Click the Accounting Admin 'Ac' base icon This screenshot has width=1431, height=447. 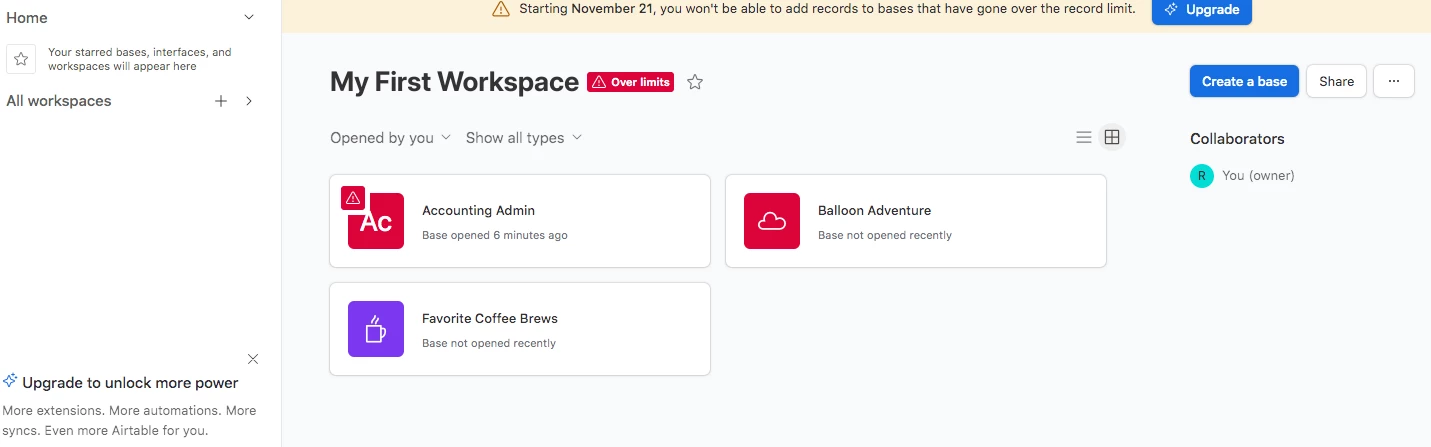tap(376, 221)
